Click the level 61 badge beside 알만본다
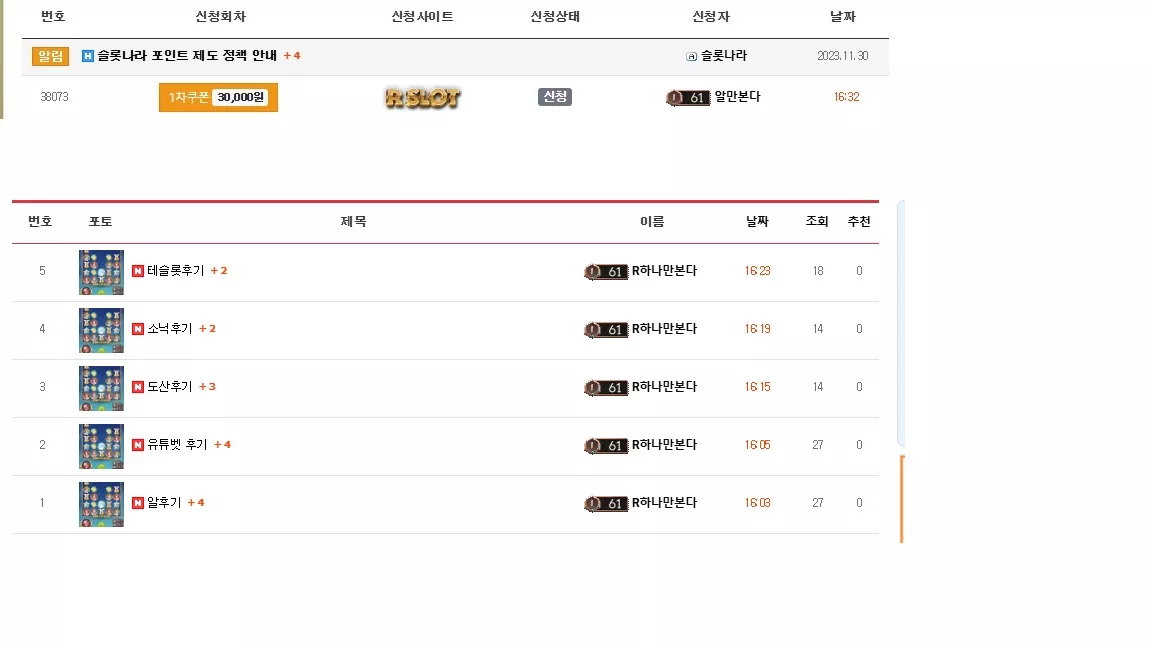 pos(688,97)
